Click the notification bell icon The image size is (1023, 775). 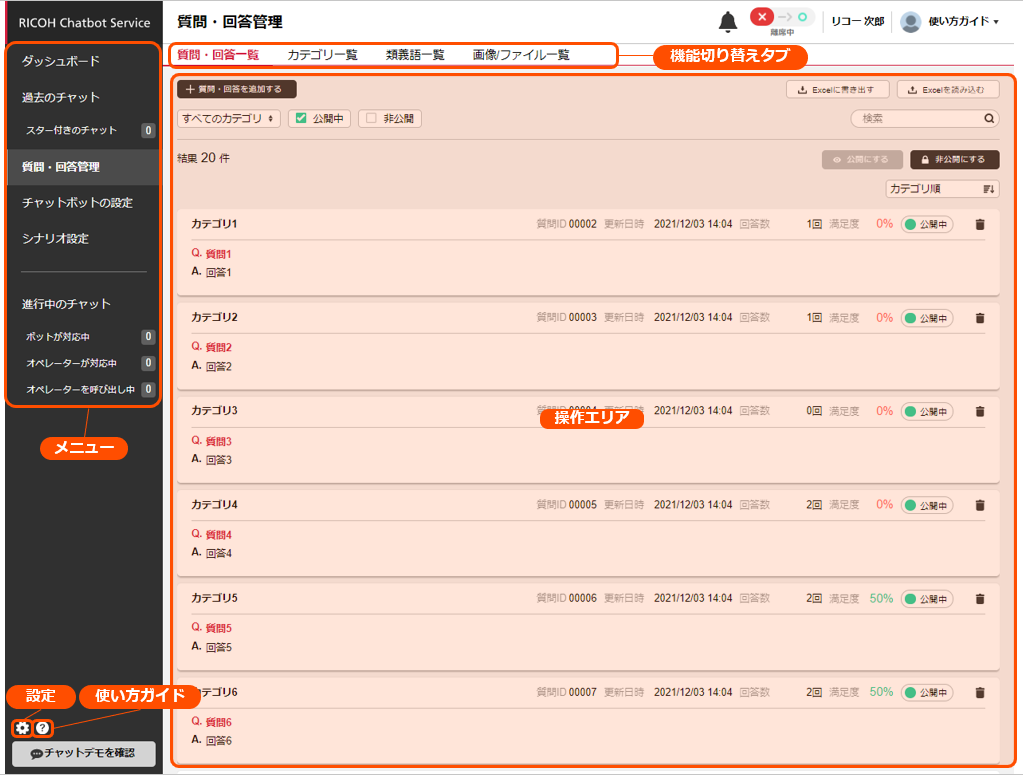point(728,22)
